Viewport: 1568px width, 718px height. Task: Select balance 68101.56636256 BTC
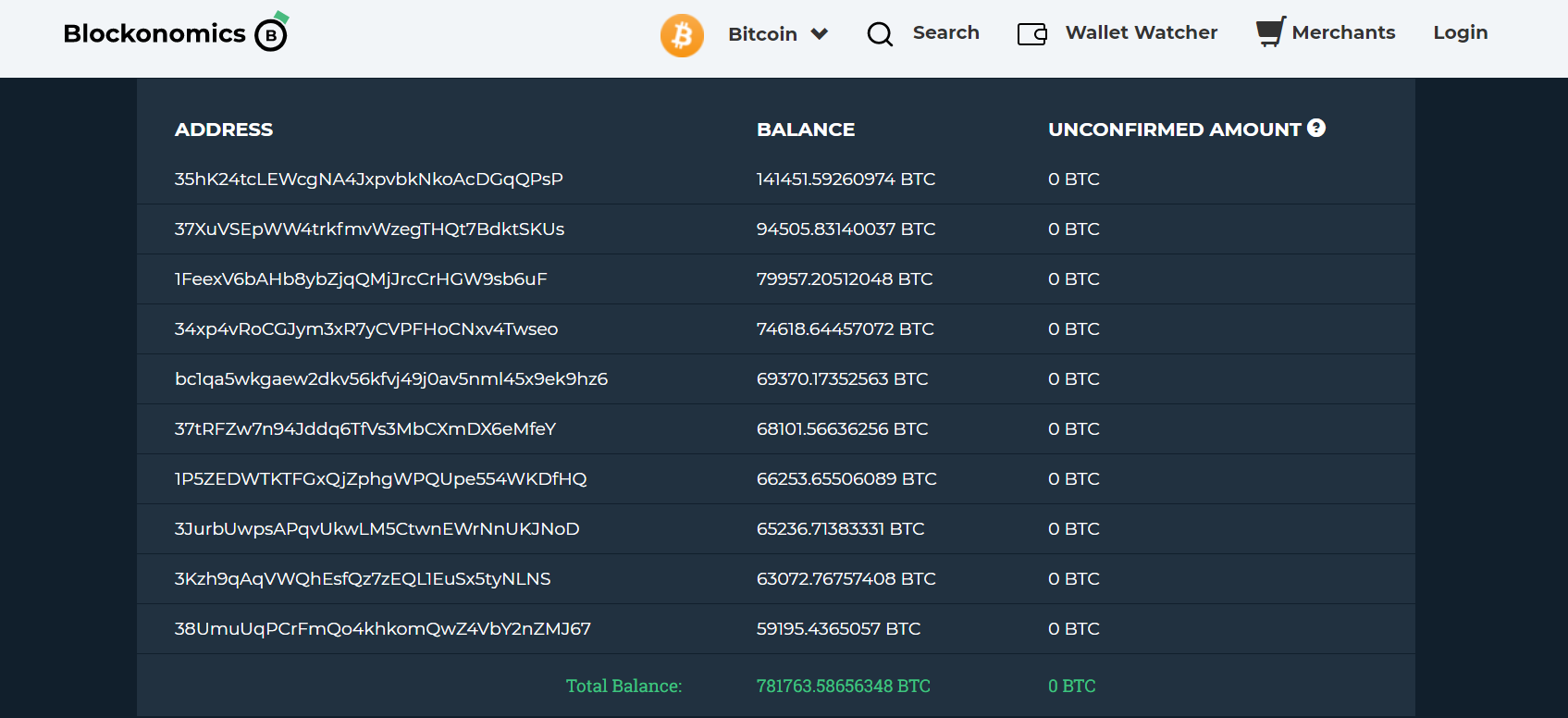point(842,428)
